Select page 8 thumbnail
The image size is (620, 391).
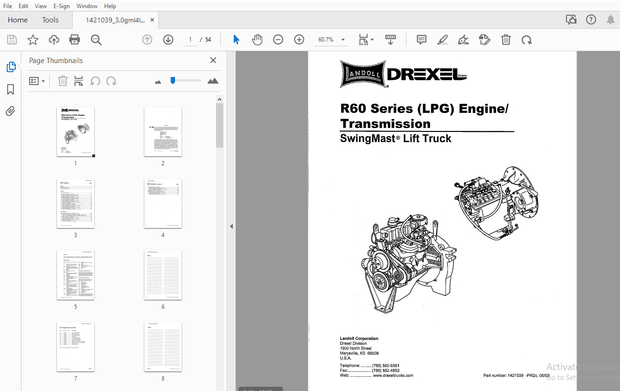(x=163, y=347)
